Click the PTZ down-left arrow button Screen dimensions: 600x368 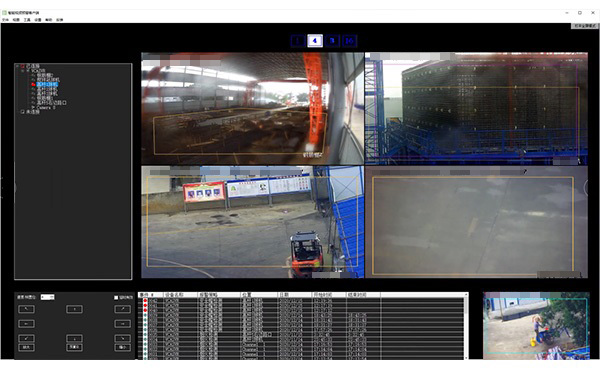[x=26, y=339]
